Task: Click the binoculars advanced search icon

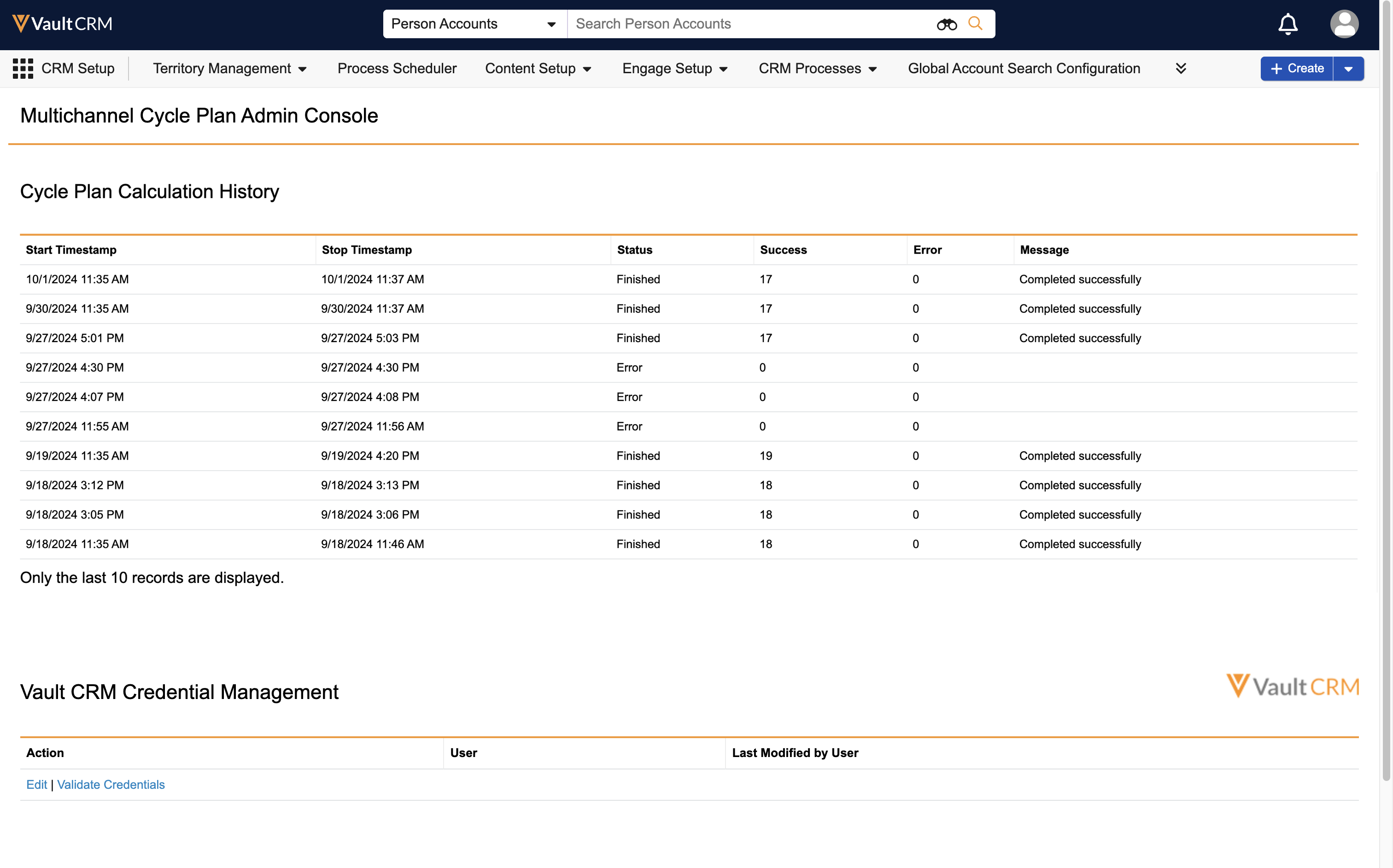Action: pos(946,24)
